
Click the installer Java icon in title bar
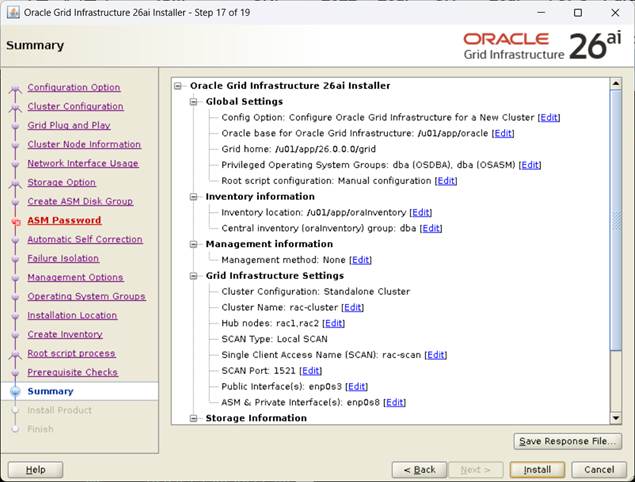tap(13, 13)
